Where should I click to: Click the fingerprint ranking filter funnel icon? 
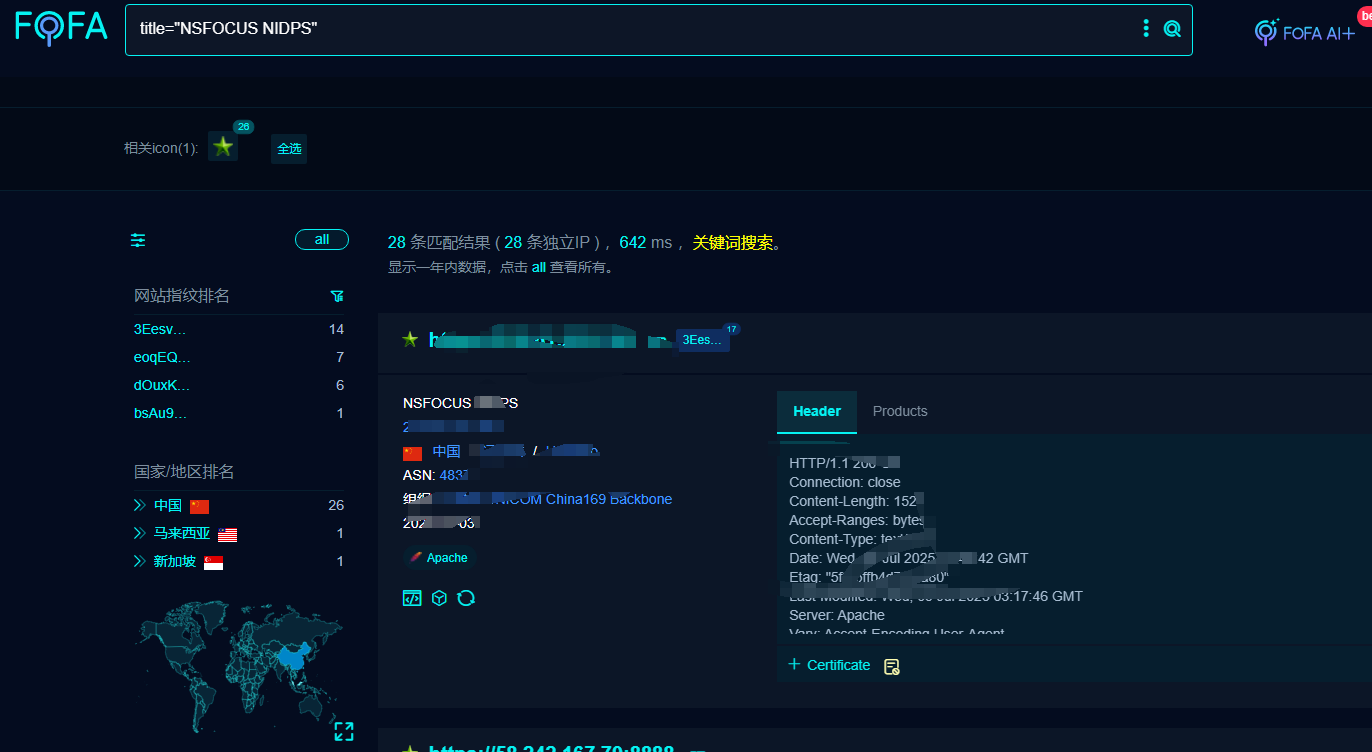[337, 296]
